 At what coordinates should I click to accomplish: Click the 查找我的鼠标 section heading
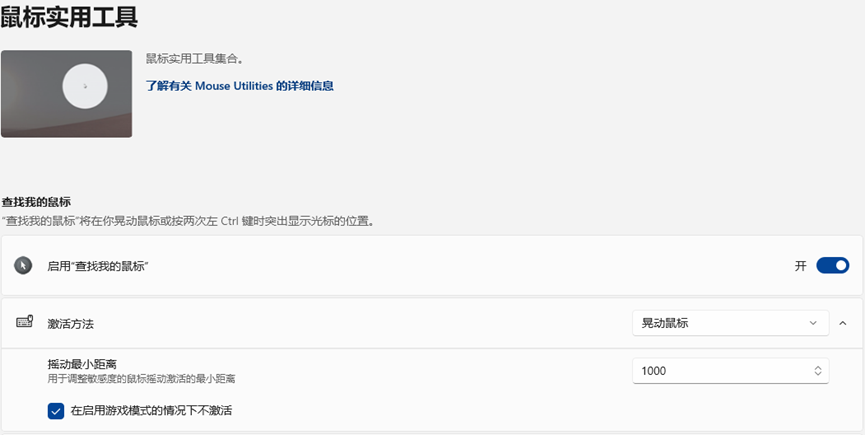pos(36,202)
